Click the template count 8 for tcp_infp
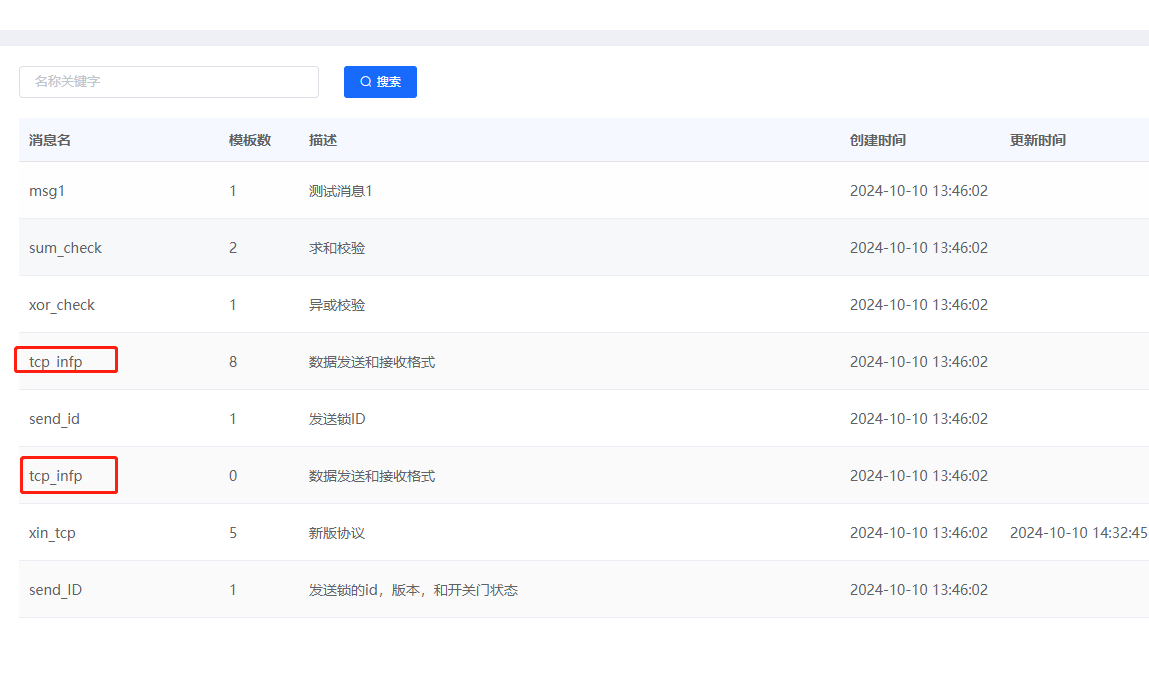This screenshot has width=1149, height=685. tap(233, 361)
